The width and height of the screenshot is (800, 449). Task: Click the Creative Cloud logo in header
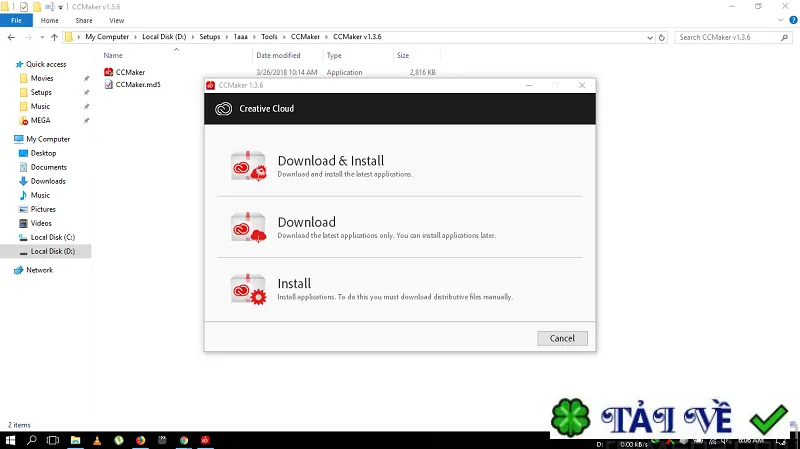click(223, 109)
